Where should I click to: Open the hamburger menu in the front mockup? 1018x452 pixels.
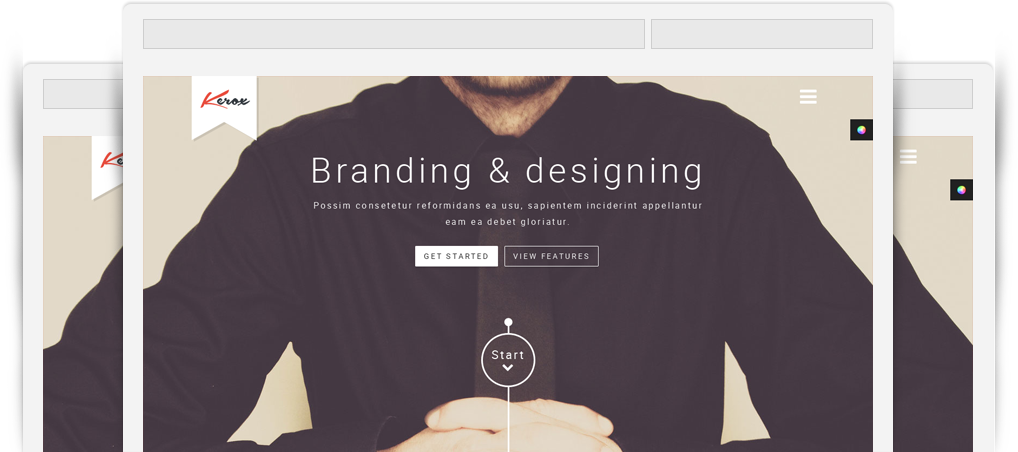(x=808, y=97)
